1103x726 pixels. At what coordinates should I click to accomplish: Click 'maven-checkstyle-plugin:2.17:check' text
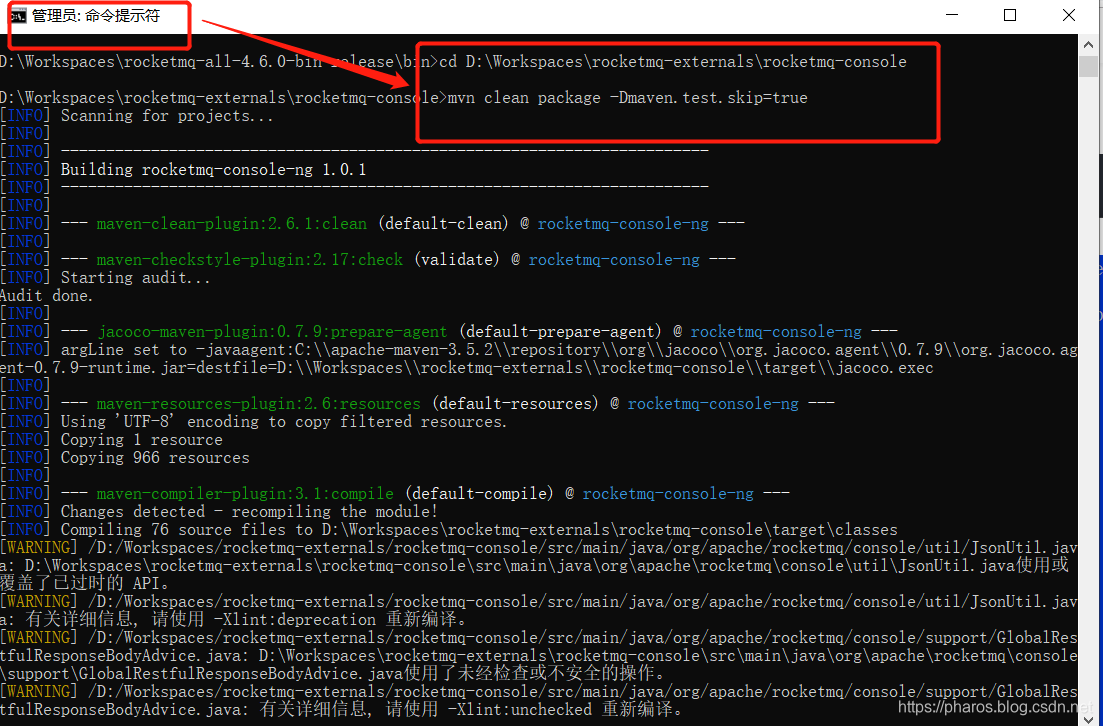pos(250,260)
